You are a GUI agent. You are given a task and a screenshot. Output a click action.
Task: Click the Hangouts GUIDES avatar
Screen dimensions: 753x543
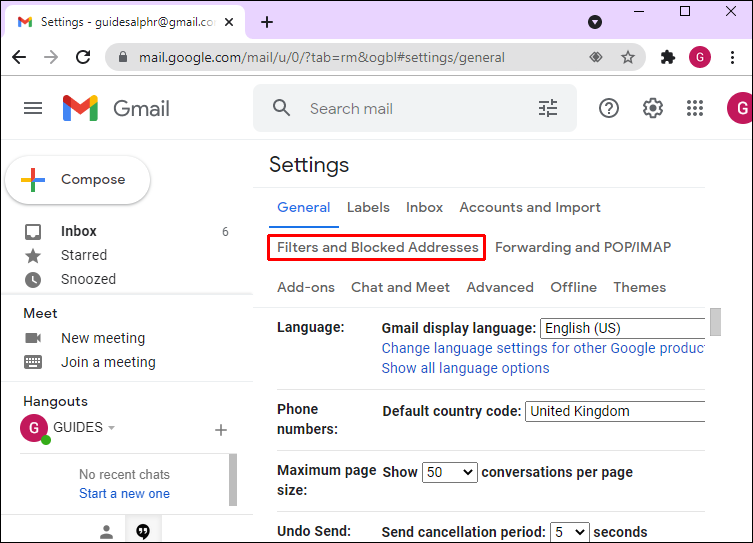(x=34, y=428)
